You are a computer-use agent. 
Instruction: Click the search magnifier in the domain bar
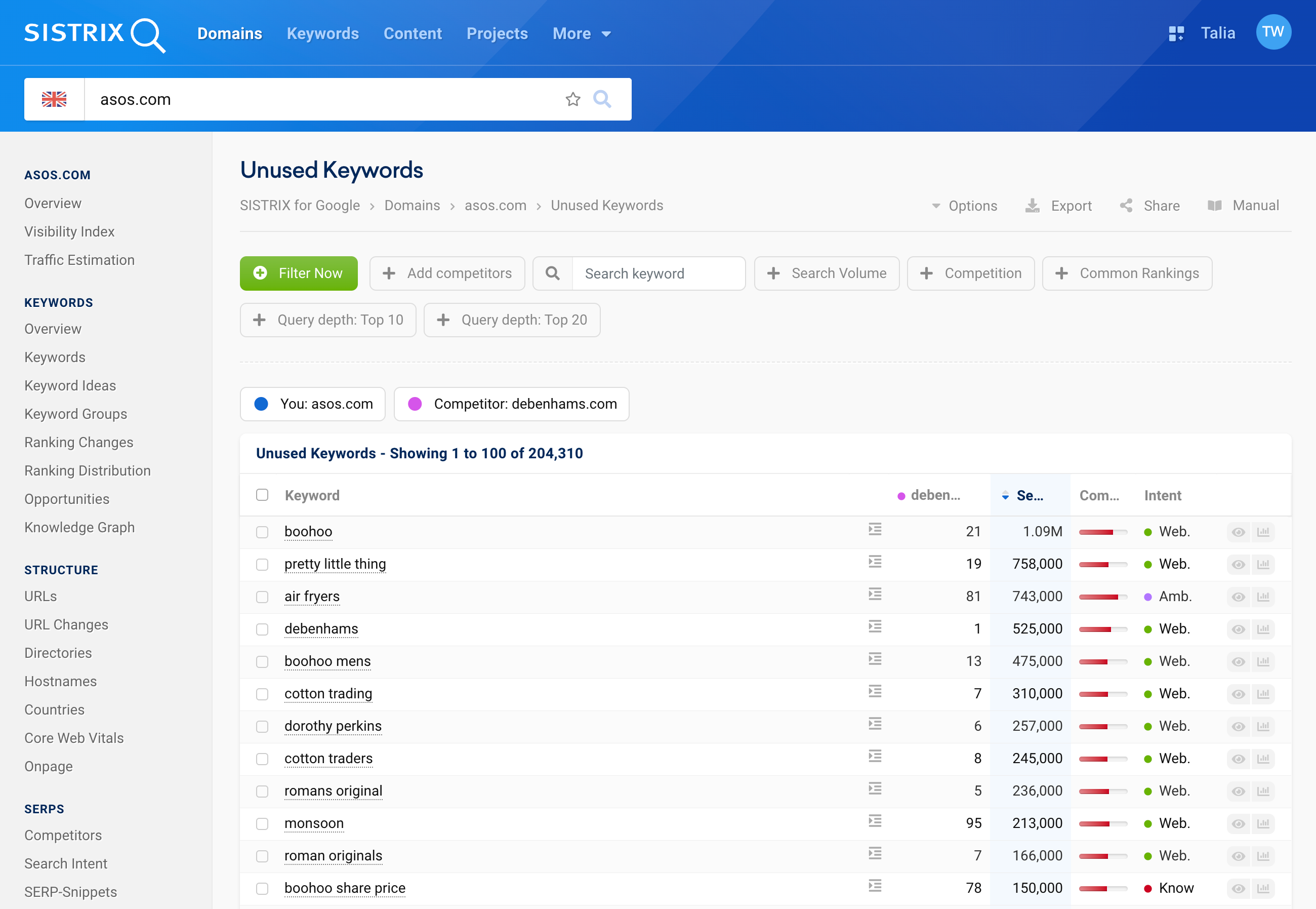(x=602, y=99)
